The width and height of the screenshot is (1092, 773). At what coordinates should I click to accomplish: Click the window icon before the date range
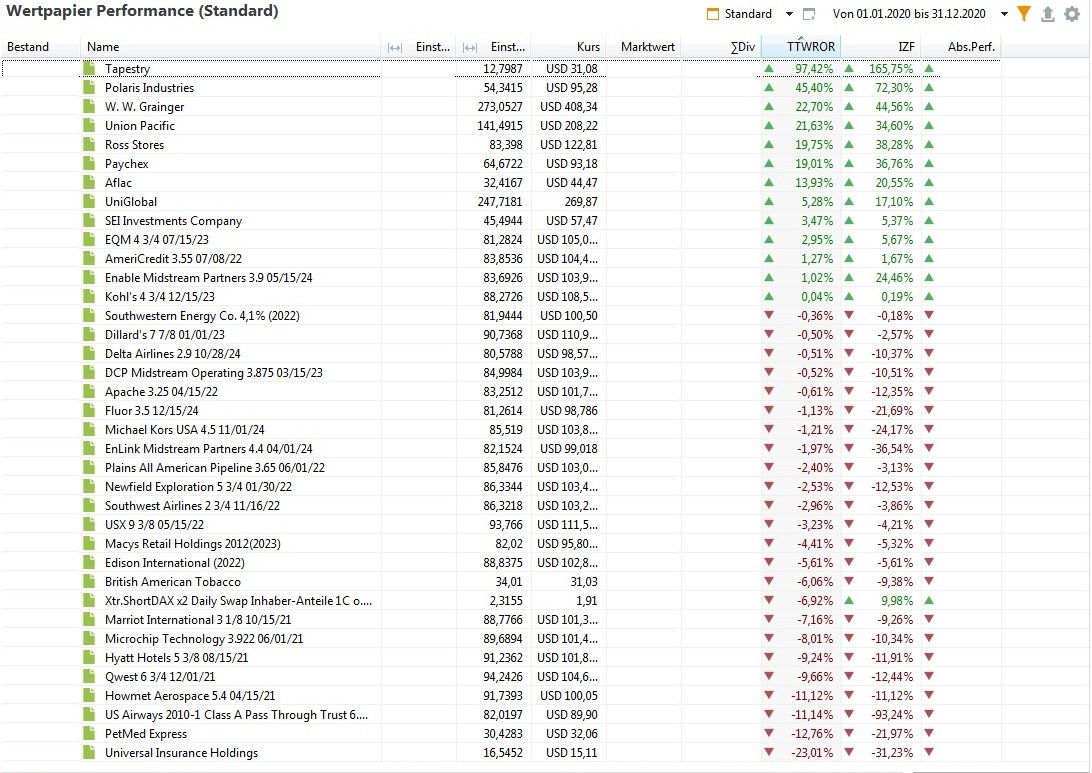(x=809, y=14)
